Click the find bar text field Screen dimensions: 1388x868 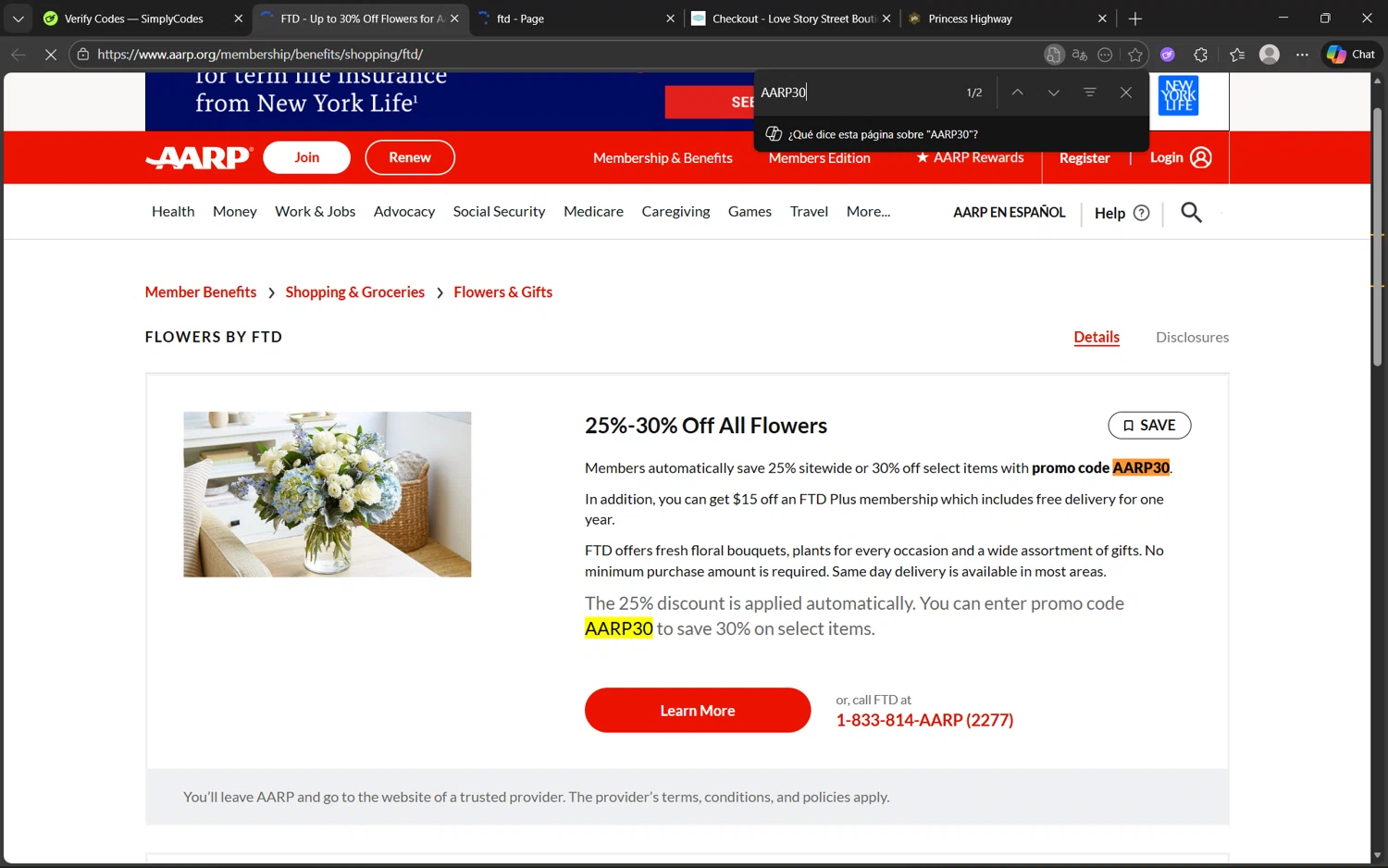point(856,93)
